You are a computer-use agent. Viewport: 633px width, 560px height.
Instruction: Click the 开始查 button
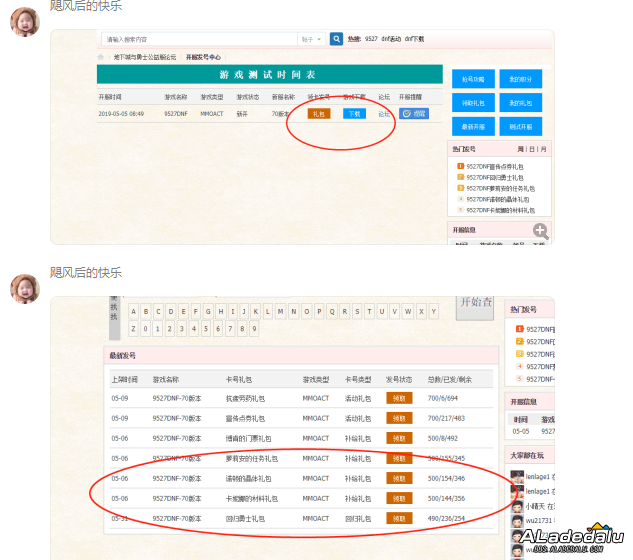click(475, 303)
